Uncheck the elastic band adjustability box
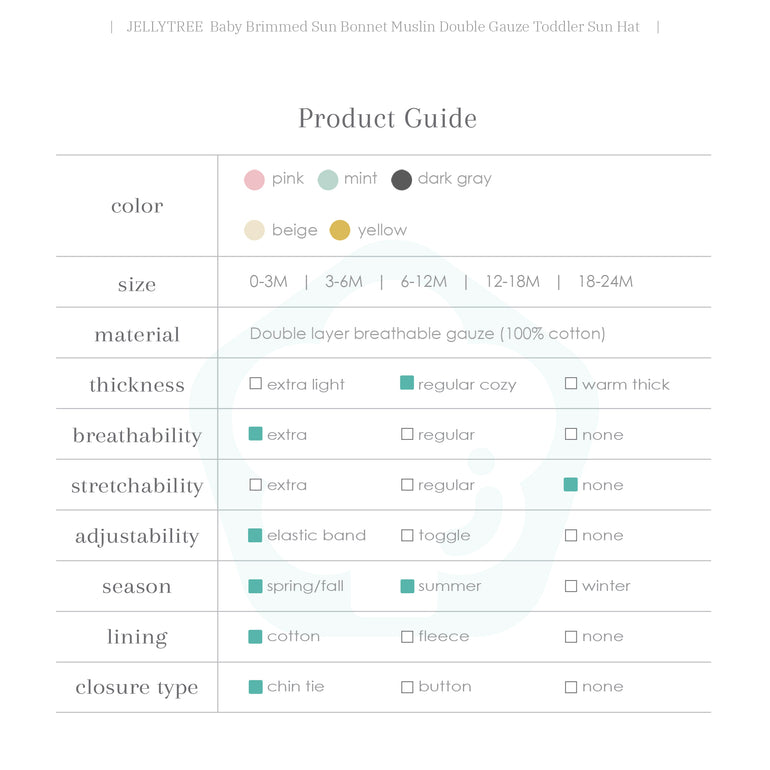The height and width of the screenshot is (770, 770). (256, 535)
